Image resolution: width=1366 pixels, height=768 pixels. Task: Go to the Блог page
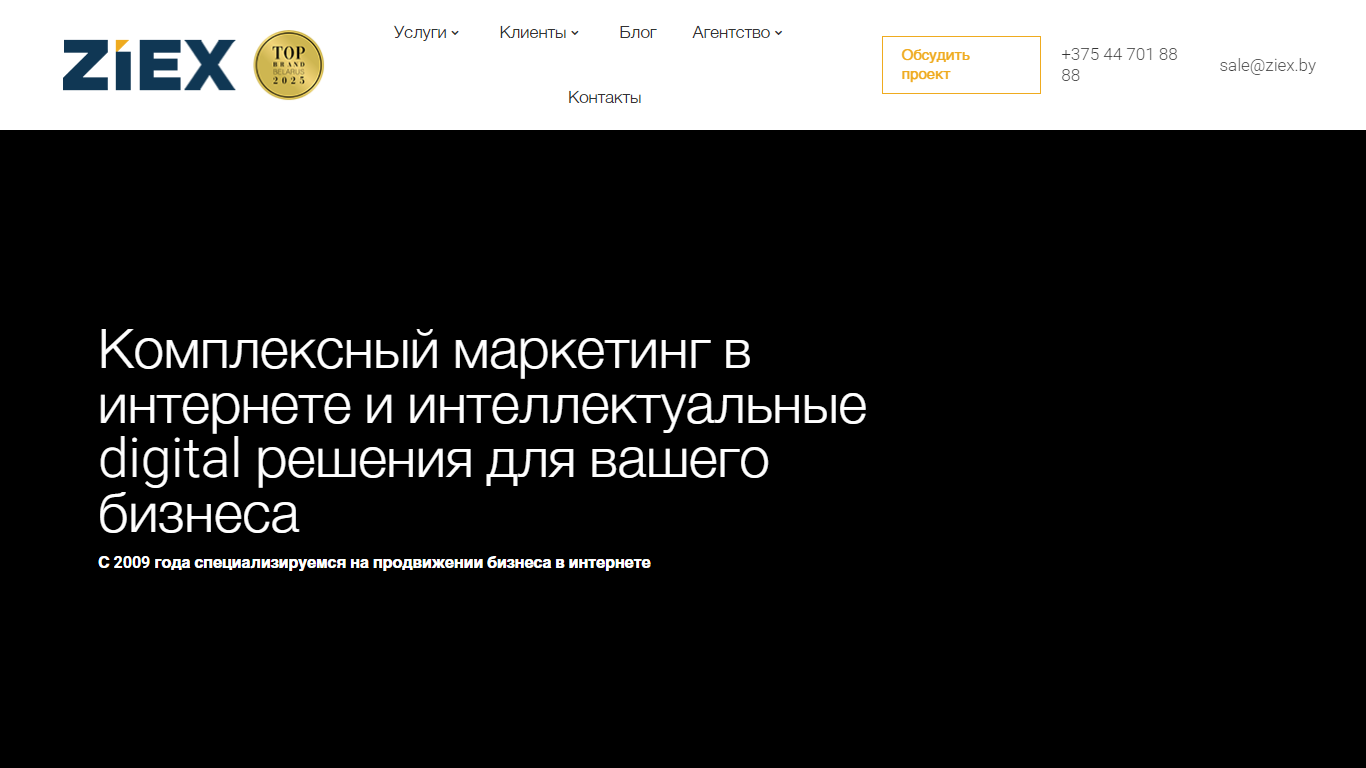pos(638,32)
